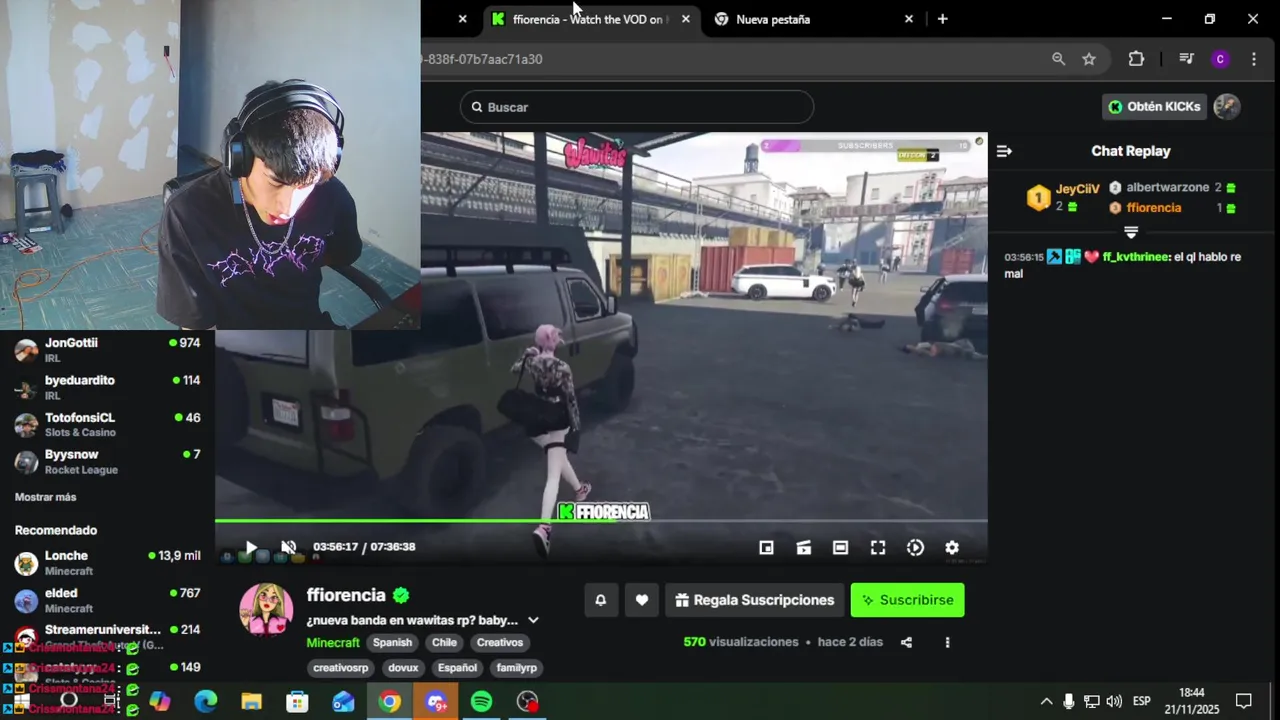
Task: Open the ffiorencia channel name link
Action: pyautogui.click(x=346, y=595)
